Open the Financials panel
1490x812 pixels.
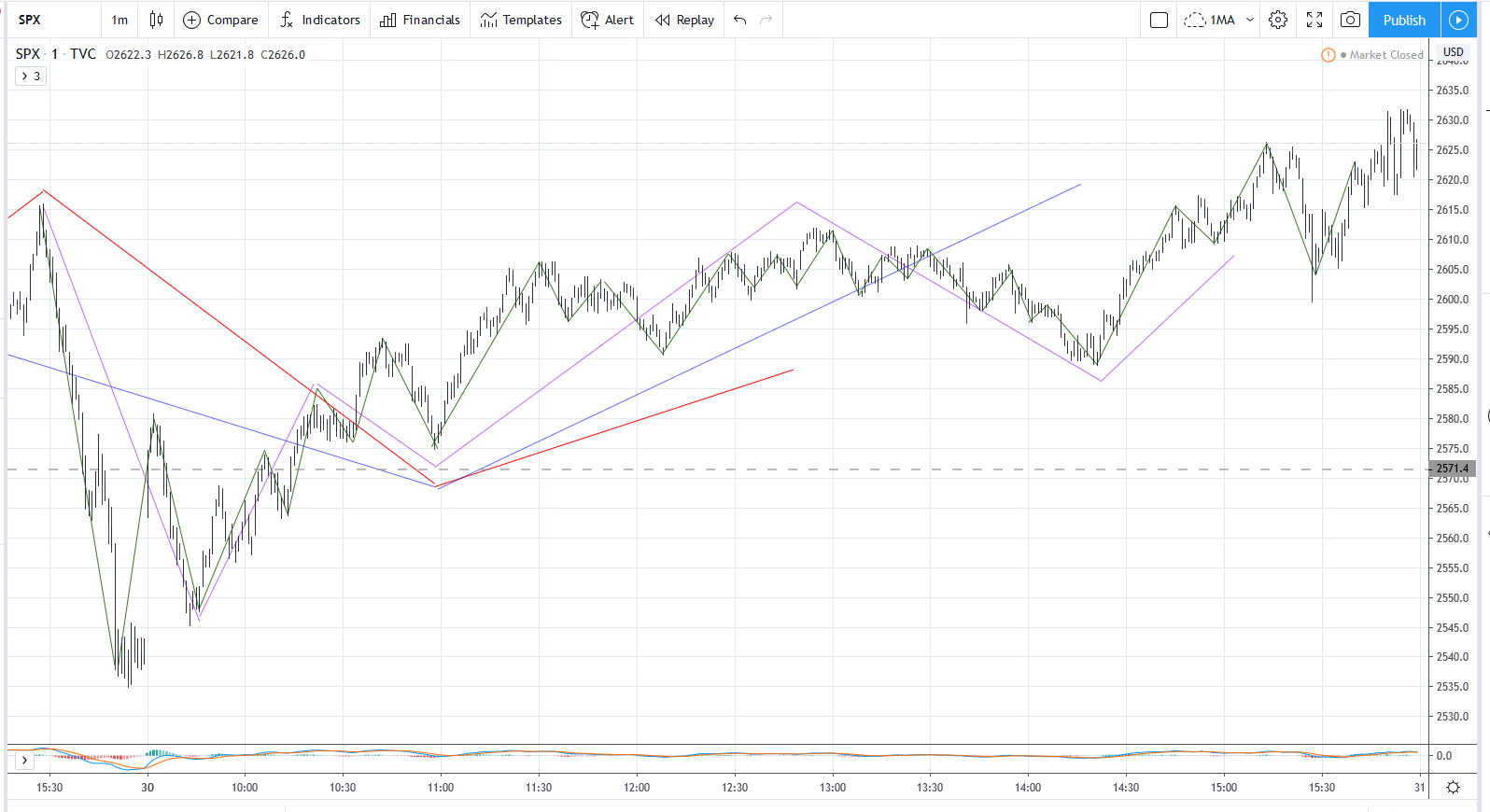point(420,20)
